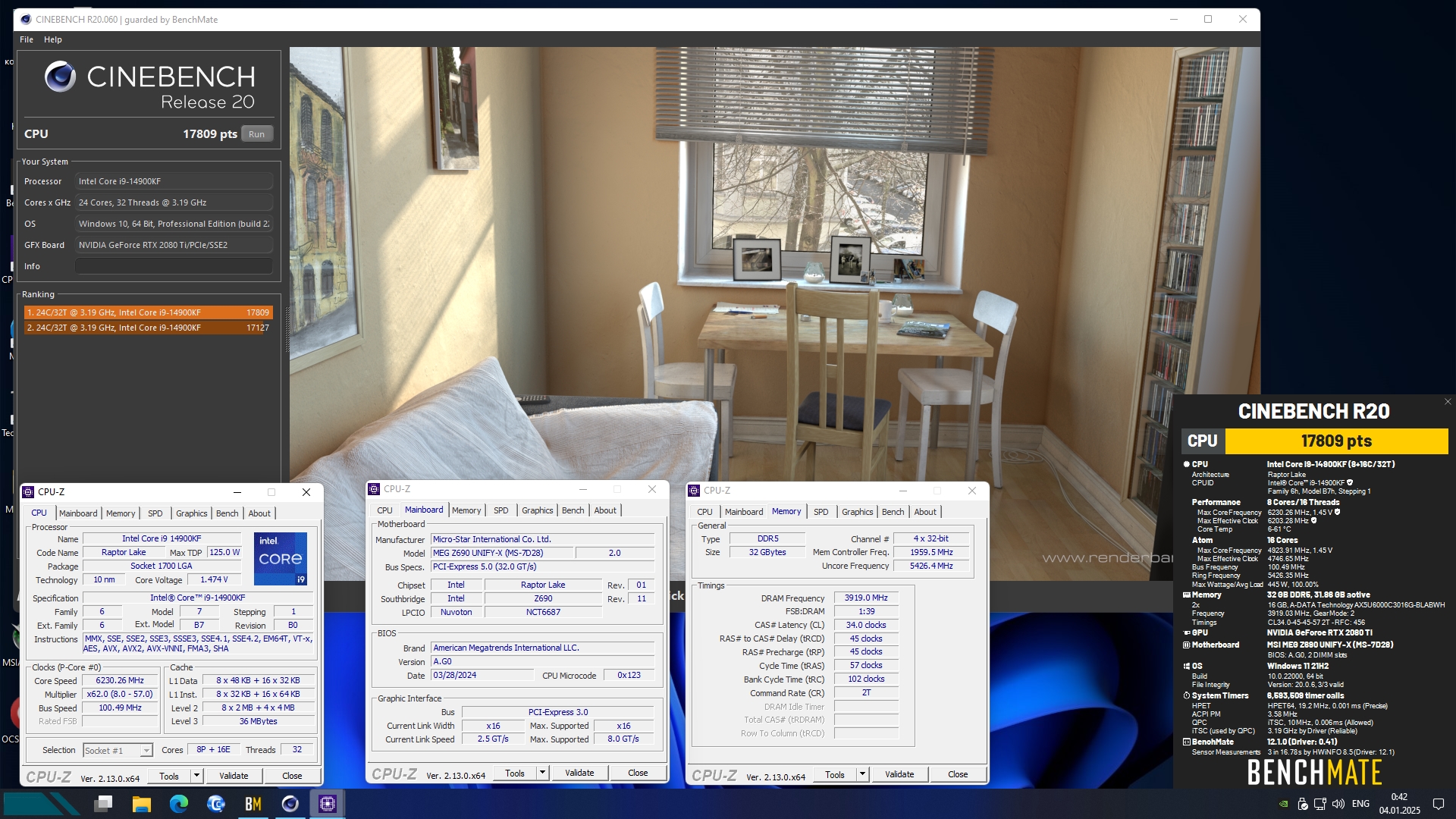This screenshot has height=819, width=1456.
Task: Click DRAM Frequency value 3919.0 MHz
Action: [866, 598]
